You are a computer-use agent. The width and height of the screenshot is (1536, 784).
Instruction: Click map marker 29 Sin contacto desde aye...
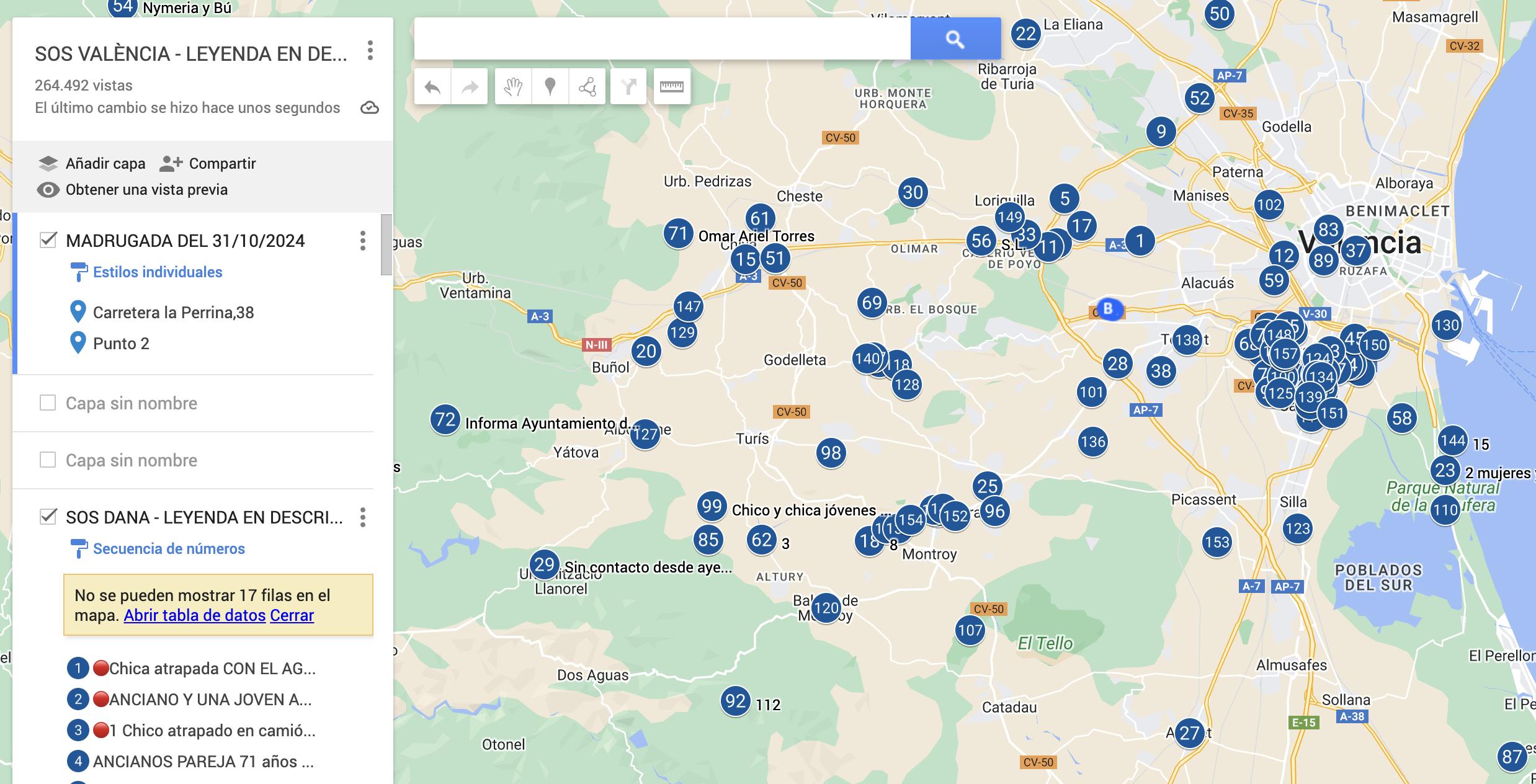[x=544, y=564]
